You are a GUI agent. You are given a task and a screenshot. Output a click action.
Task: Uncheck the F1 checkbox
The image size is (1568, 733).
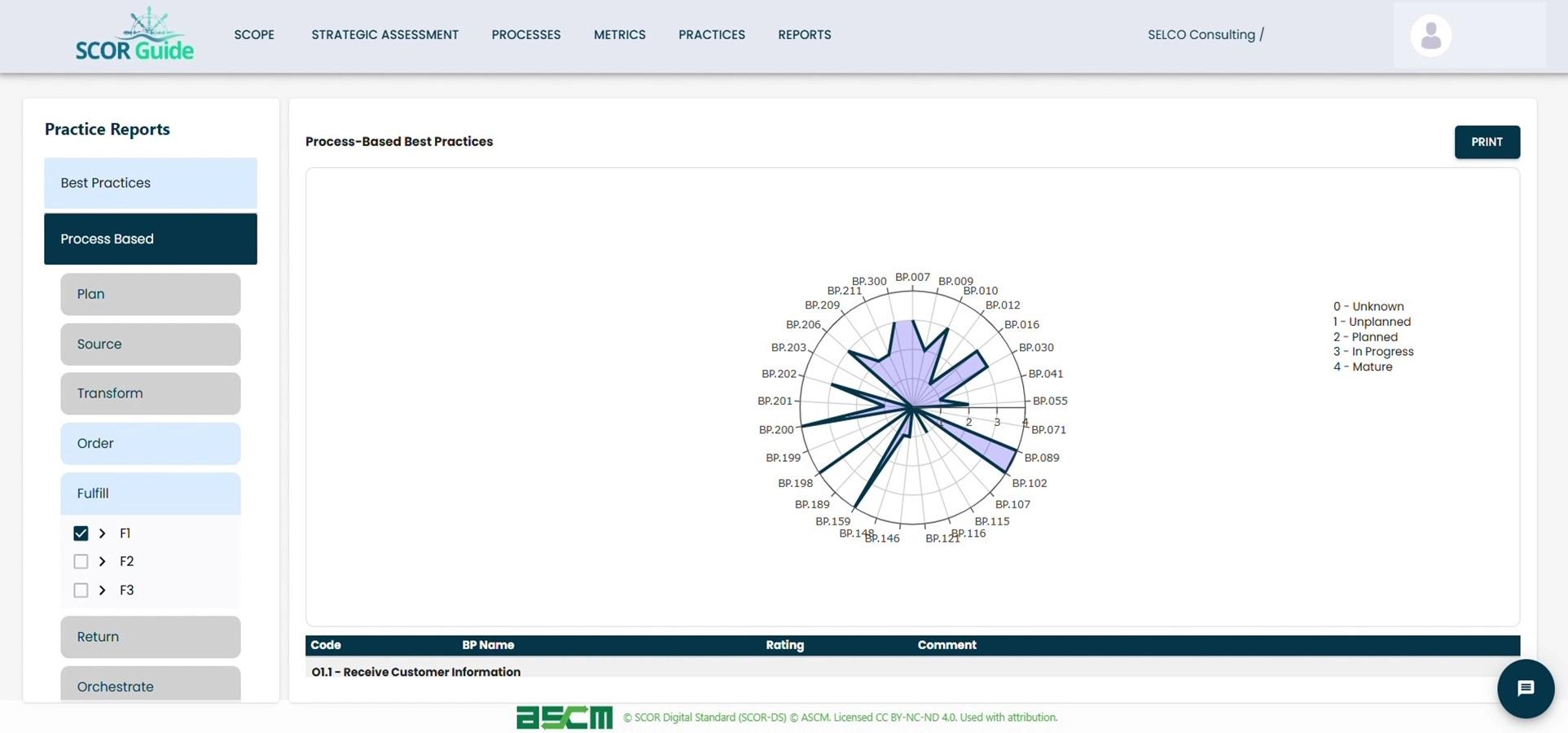(x=81, y=533)
